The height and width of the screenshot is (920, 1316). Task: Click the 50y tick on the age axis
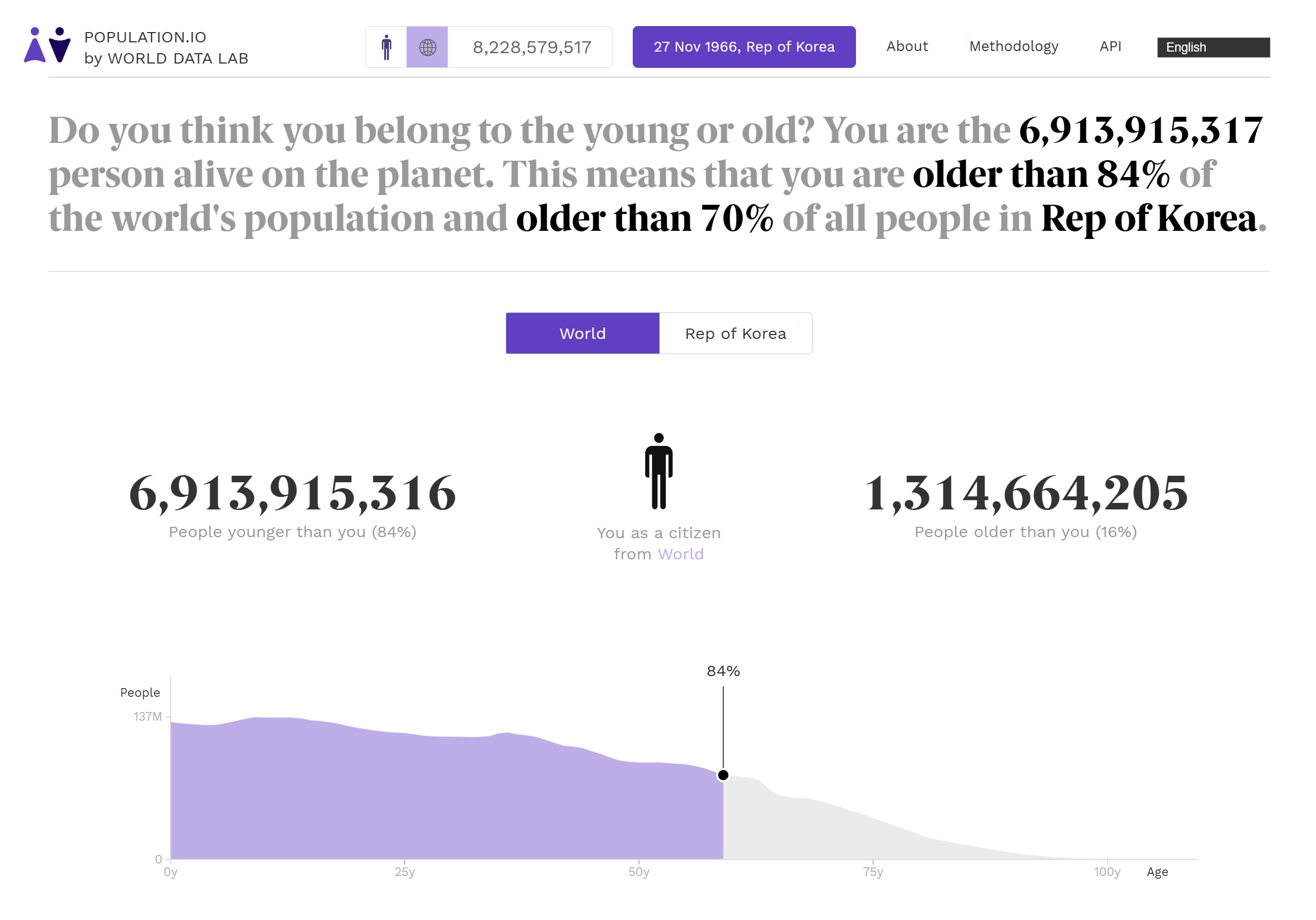click(639, 871)
